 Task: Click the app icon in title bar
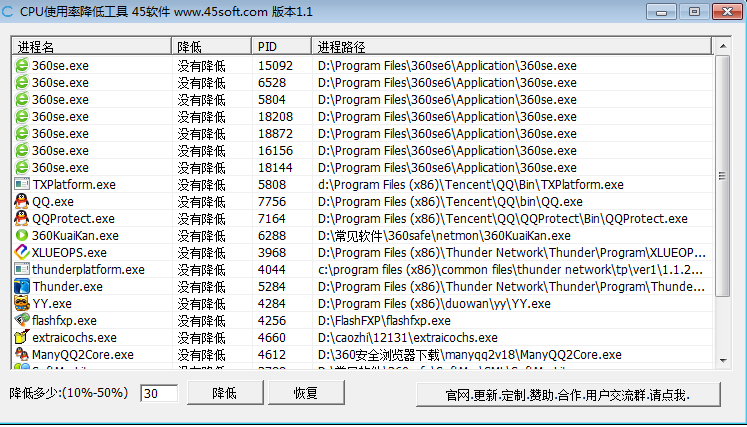tap(8, 11)
